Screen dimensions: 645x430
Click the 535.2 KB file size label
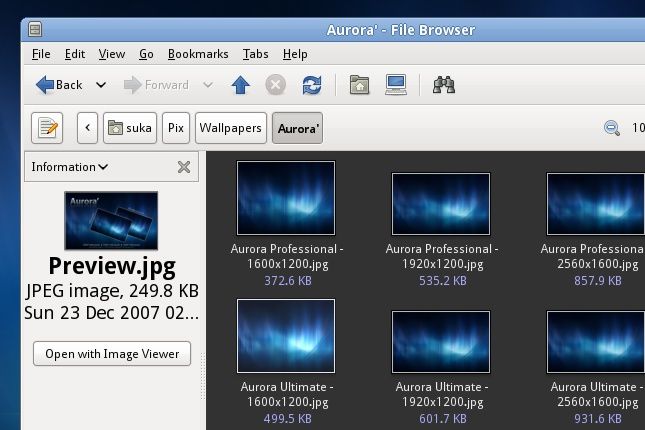point(443,281)
